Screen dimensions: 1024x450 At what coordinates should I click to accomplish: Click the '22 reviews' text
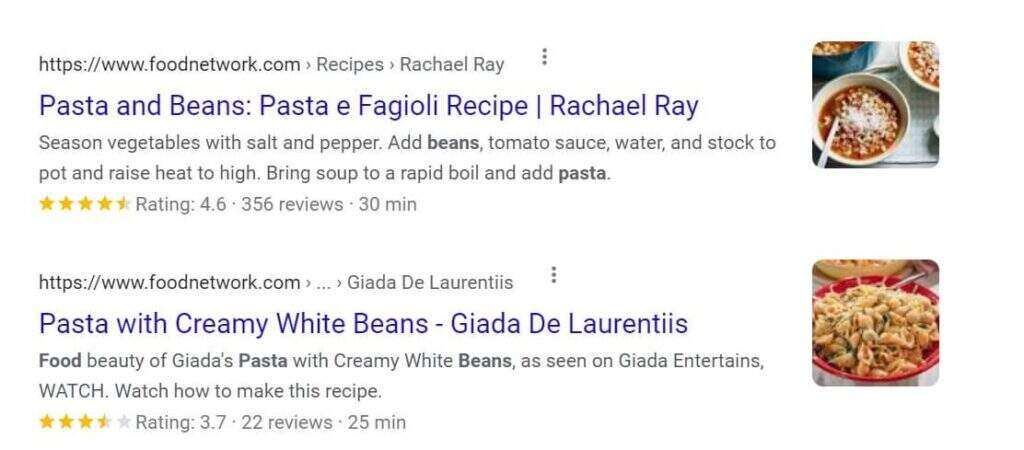pyautogui.click(x=287, y=422)
